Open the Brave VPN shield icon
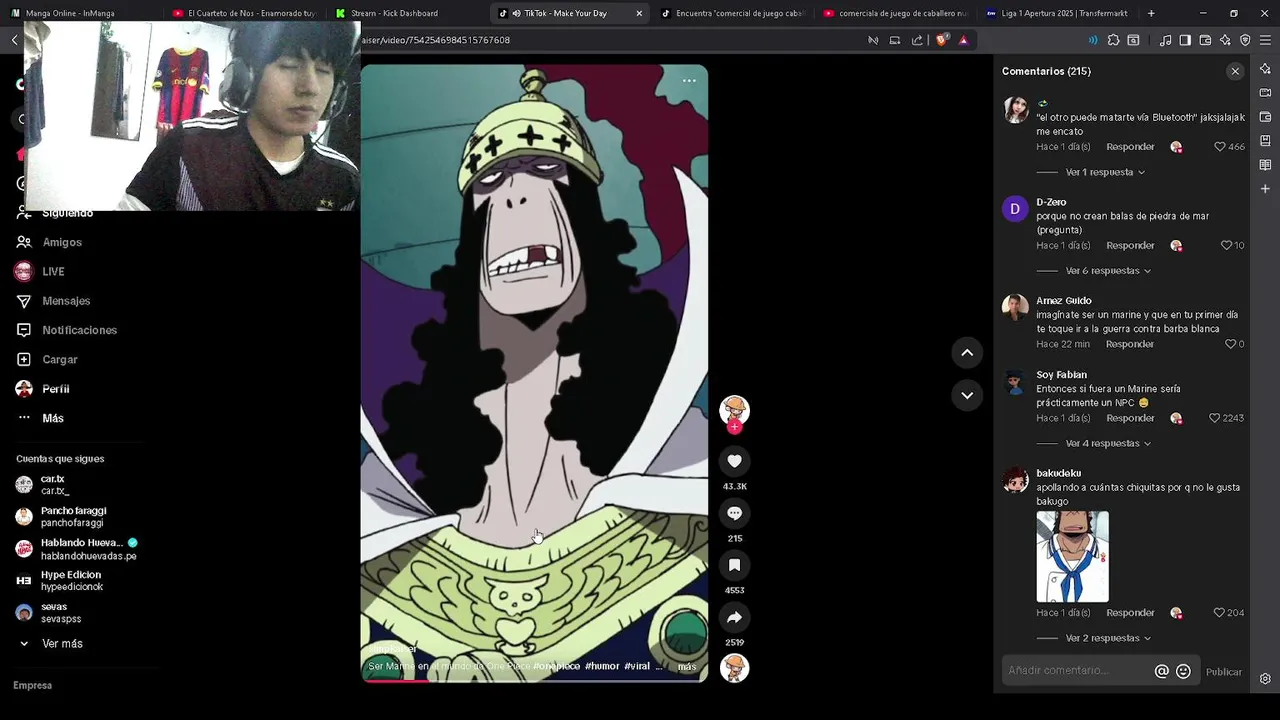 1245,40
